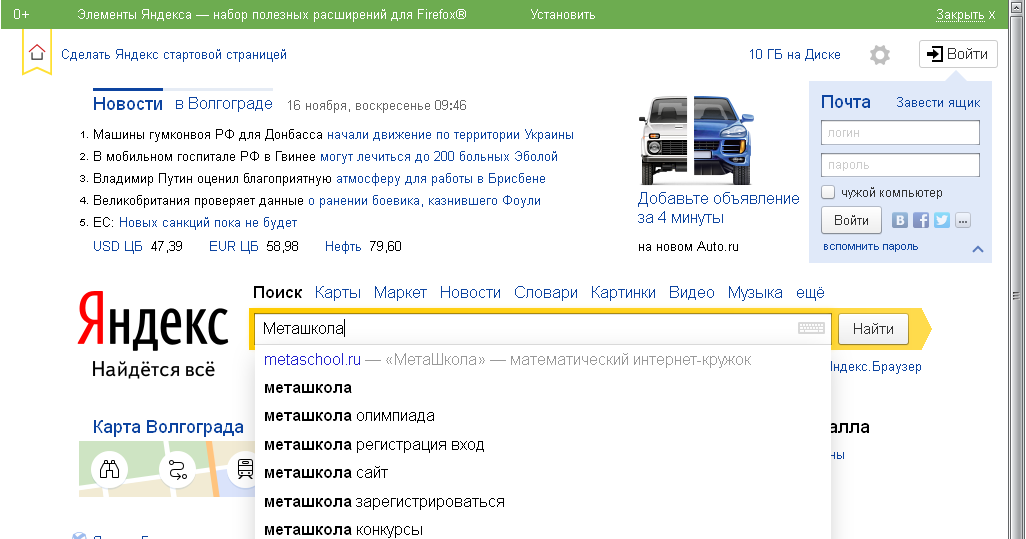Click the Нефть price link

tap(343, 247)
